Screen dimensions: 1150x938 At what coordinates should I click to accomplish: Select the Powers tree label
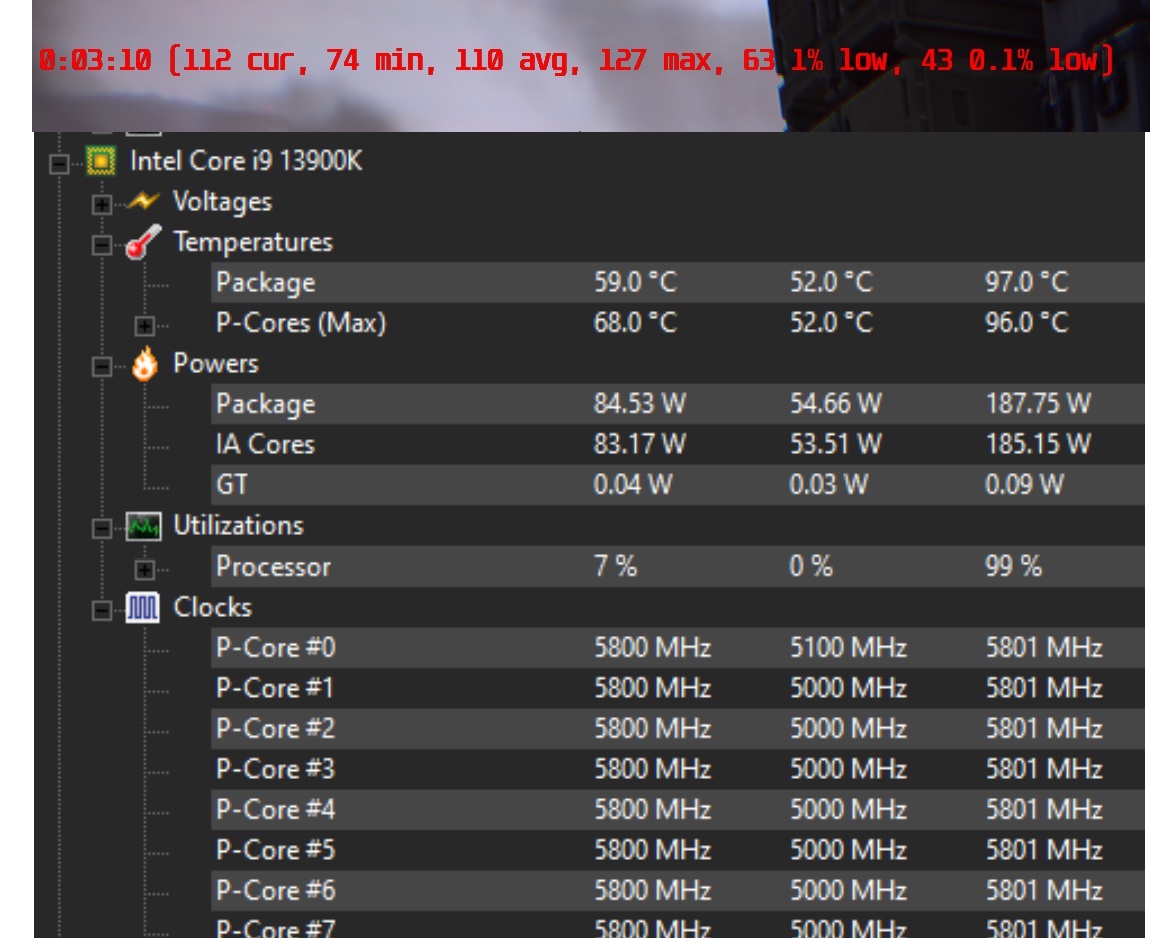pyautogui.click(x=216, y=364)
